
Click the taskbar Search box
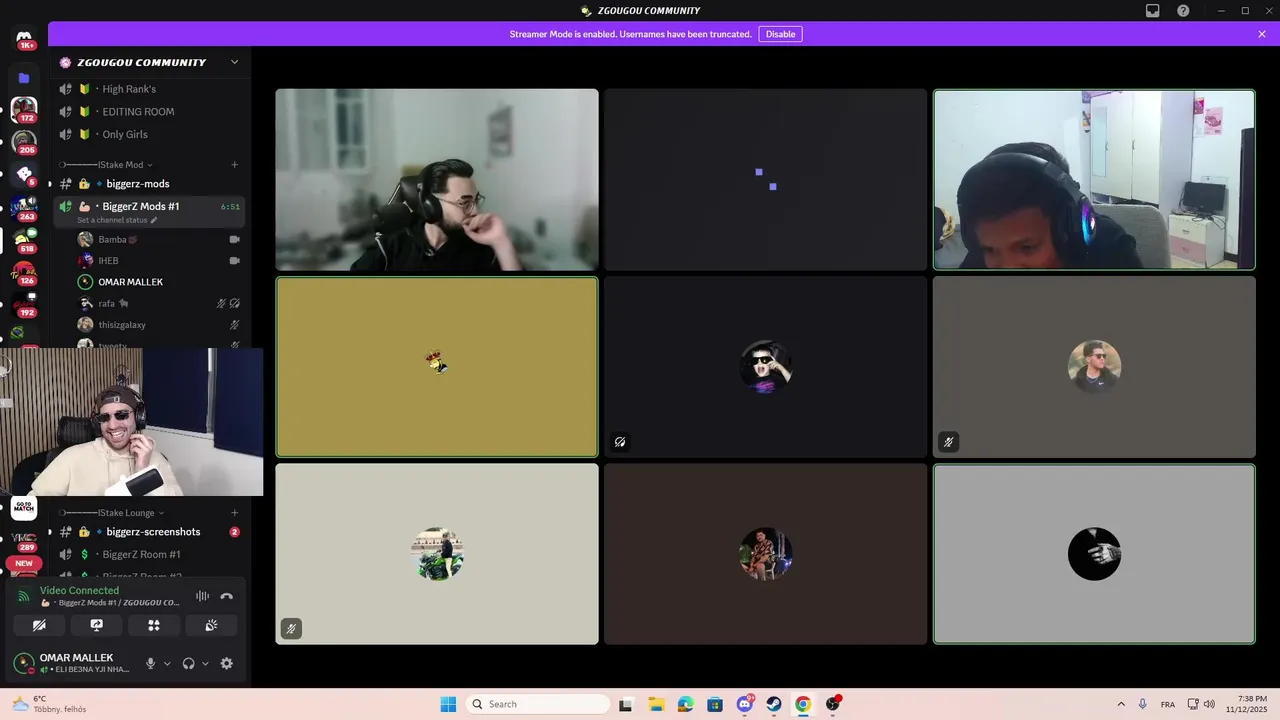(x=538, y=704)
